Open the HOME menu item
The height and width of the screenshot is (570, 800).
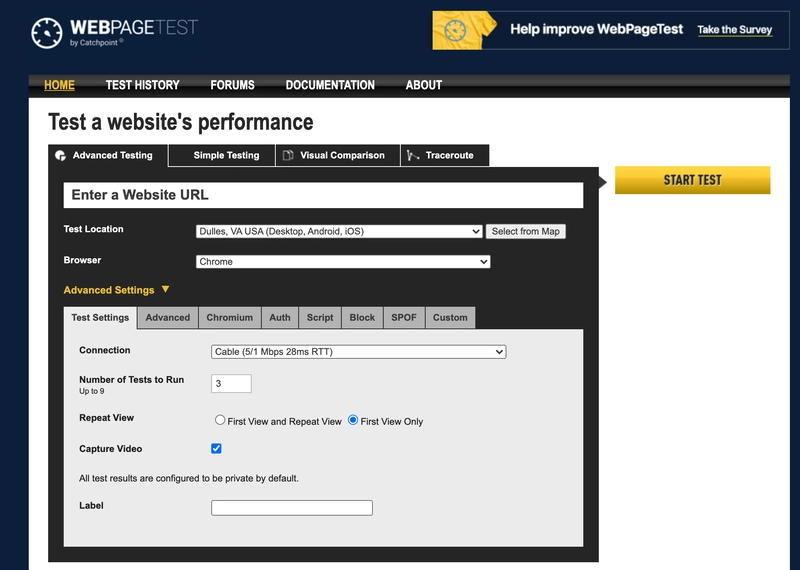coord(59,85)
